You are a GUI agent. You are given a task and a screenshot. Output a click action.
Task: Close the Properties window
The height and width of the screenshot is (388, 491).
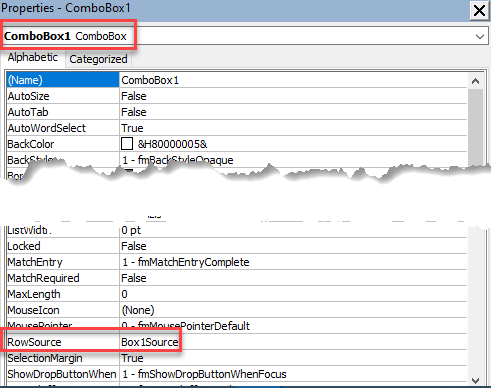[479, 11]
